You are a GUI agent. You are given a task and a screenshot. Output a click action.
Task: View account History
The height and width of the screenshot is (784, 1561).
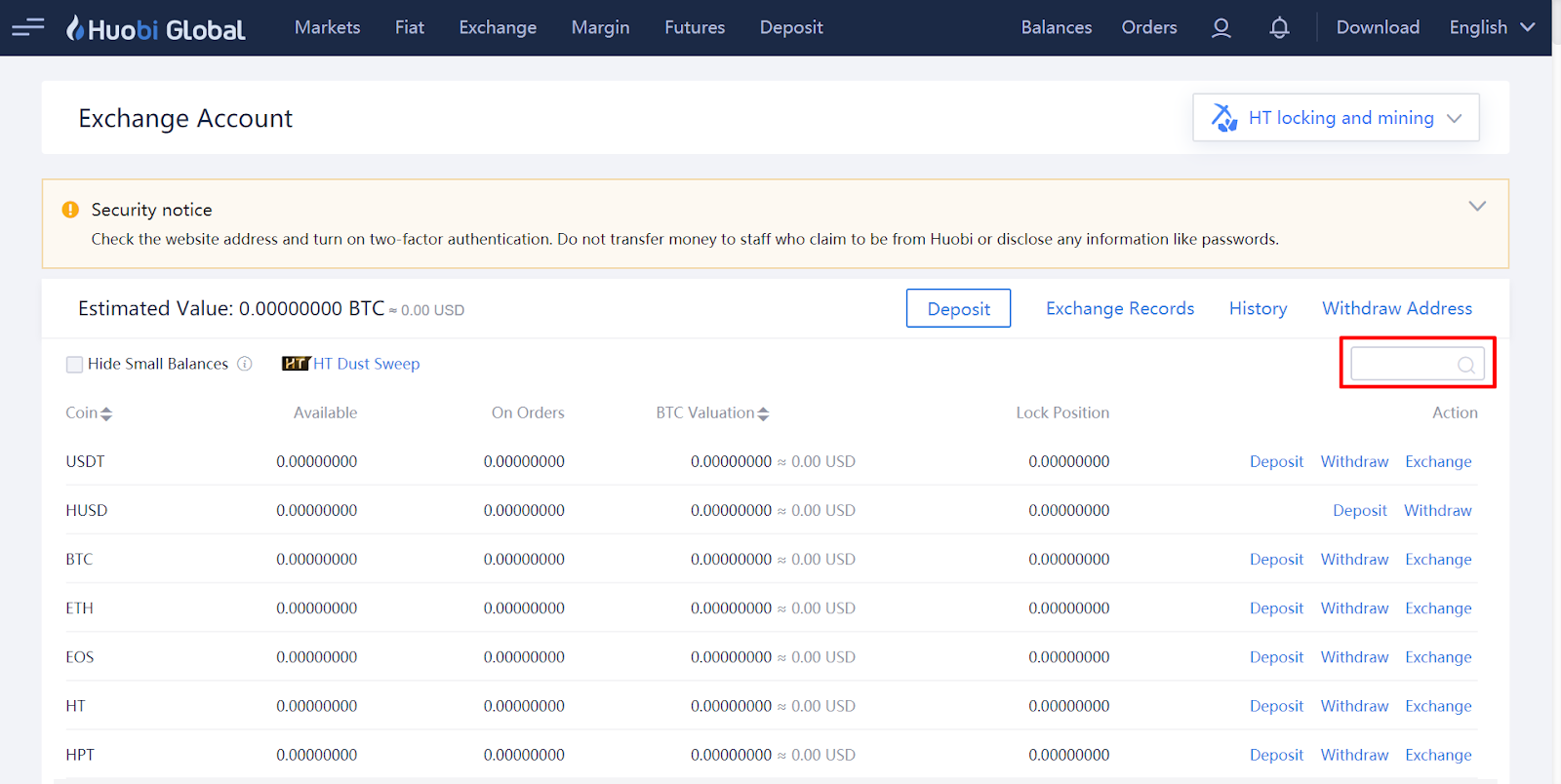(1258, 308)
